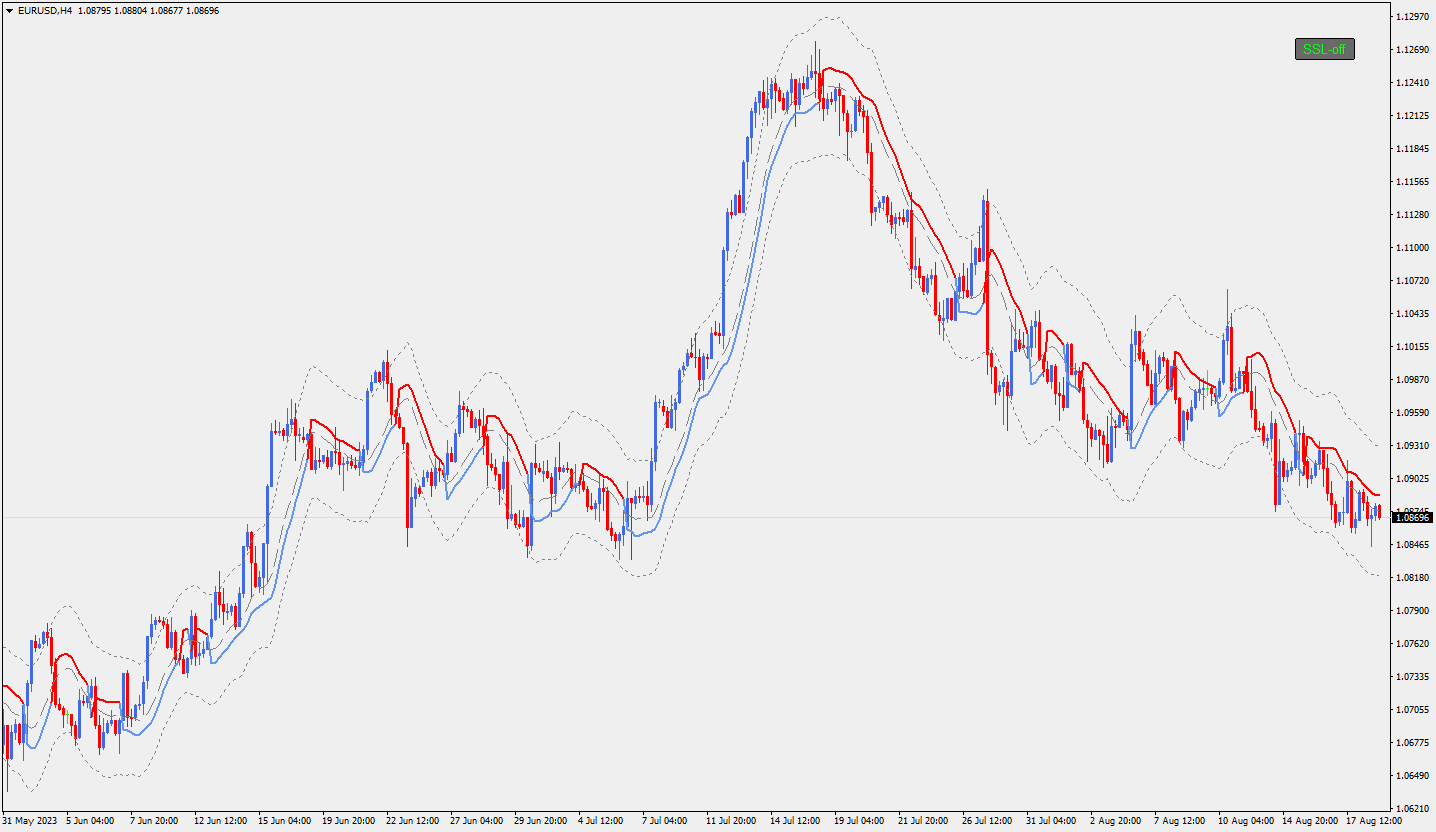Click the 1.12970 price on the scale
Image resolution: width=1436 pixels, height=832 pixels.
1412,17
